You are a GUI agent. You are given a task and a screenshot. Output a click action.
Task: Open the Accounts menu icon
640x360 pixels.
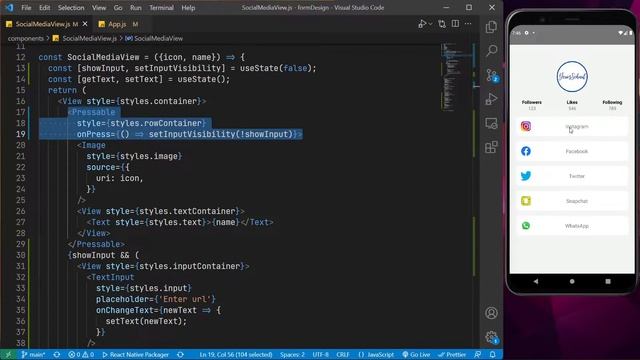pyautogui.click(x=491, y=313)
